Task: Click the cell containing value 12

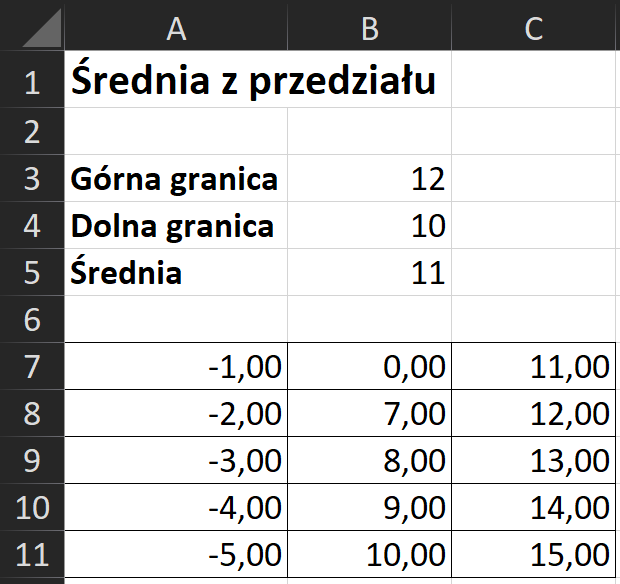Action: [370, 179]
